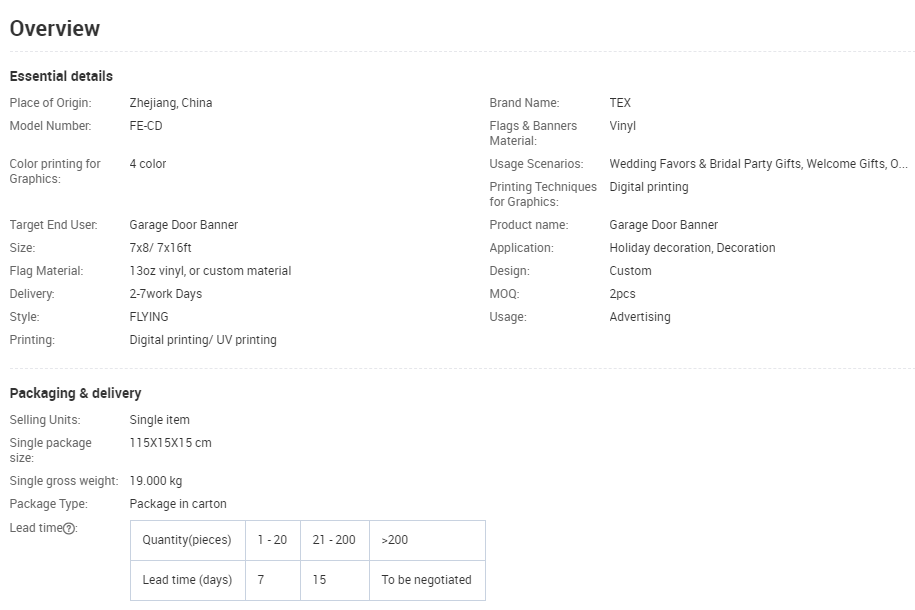915x610 pixels.
Task: Click the Lead time (days) row header
Action: tap(187, 579)
